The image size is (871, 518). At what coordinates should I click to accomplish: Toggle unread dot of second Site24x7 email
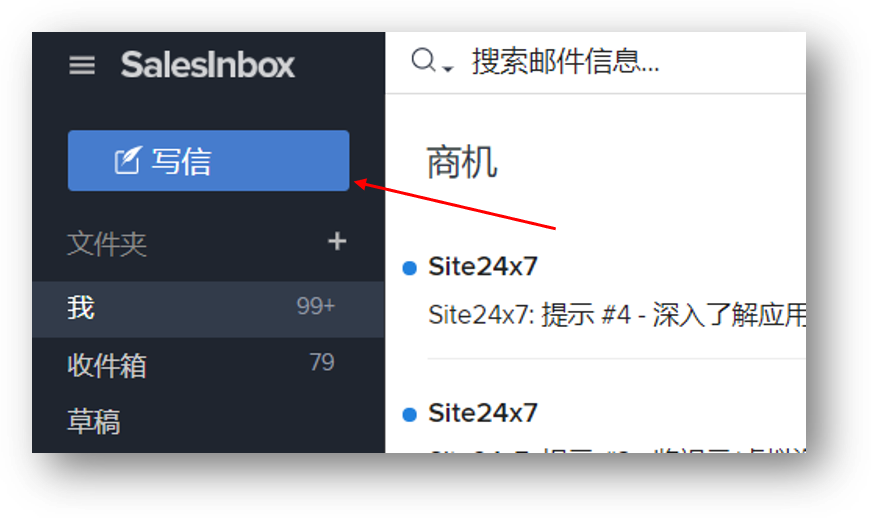click(x=409, y=415)
